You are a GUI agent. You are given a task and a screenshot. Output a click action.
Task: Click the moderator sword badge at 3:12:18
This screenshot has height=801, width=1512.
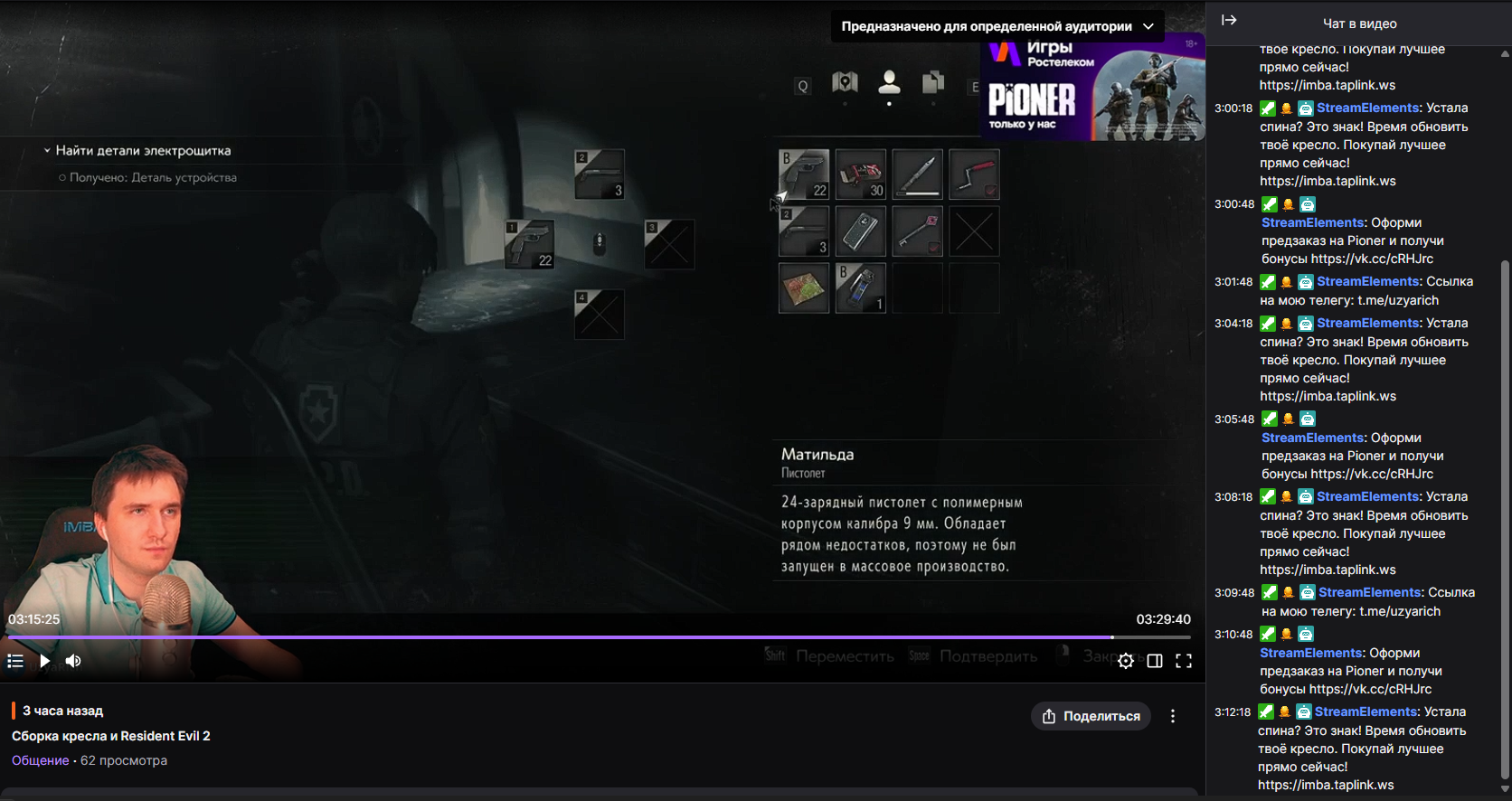[1266, 712]
